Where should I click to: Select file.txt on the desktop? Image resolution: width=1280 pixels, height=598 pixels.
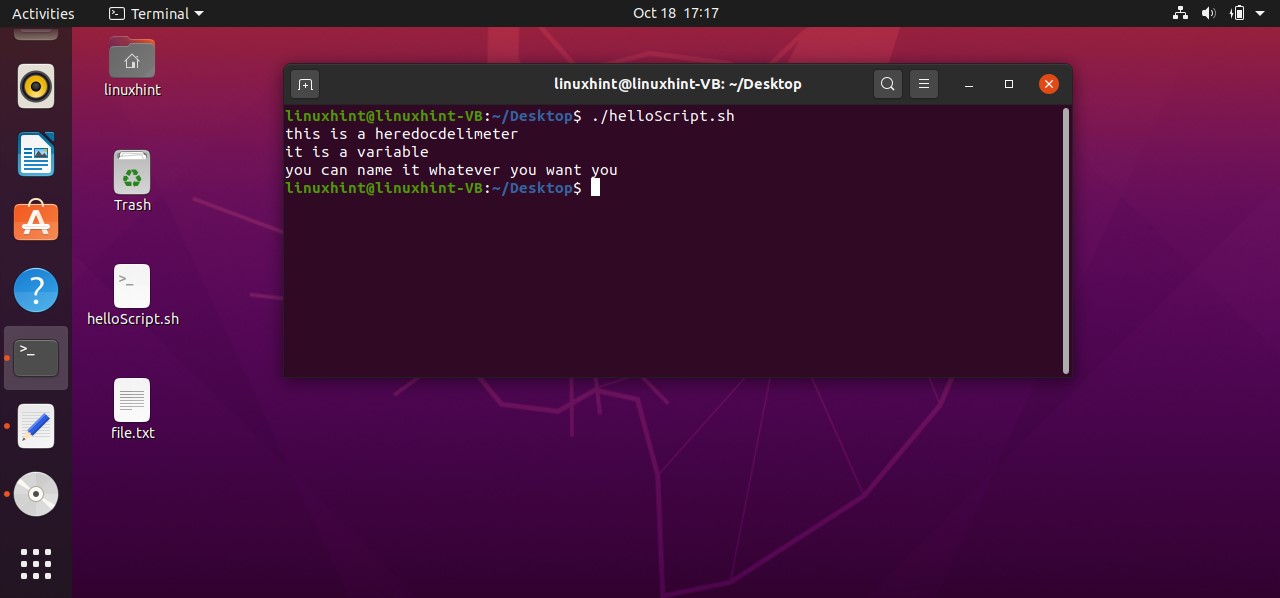coord(132,410)
